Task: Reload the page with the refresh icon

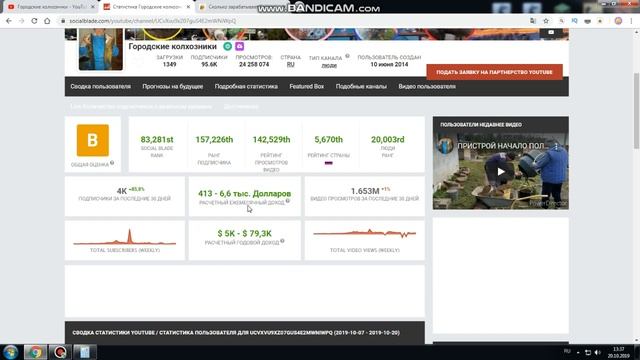Action: [x=34, y=21]
